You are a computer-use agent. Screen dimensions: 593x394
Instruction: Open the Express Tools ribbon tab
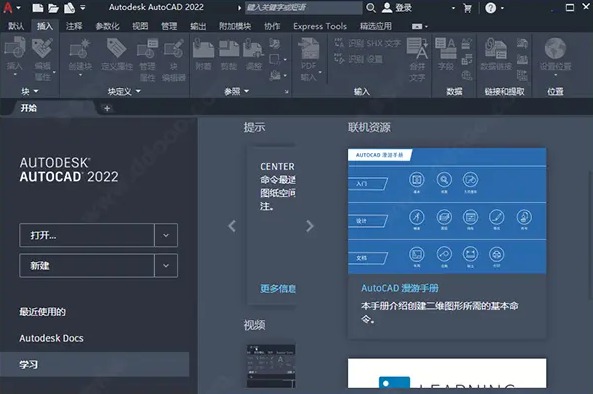(x=320, y=26)
